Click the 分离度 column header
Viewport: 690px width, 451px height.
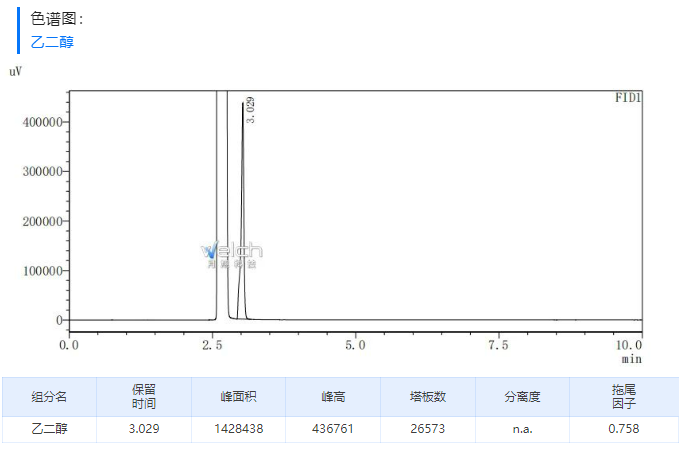pos(522,397)
